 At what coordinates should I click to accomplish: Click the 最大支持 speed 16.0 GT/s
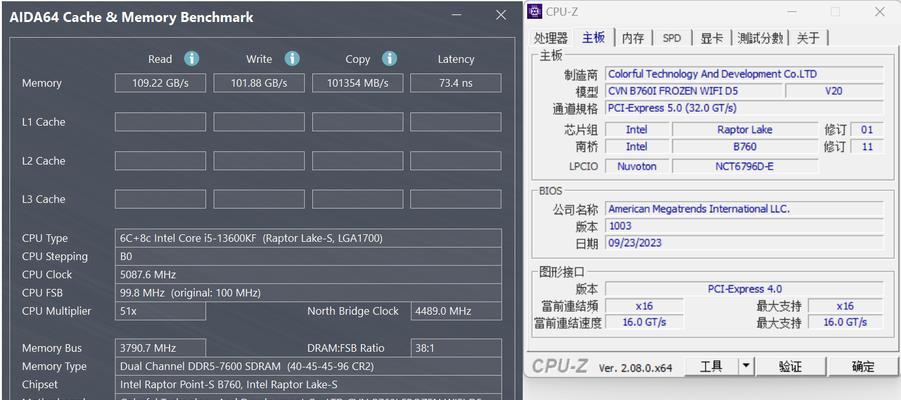point(845,322)
